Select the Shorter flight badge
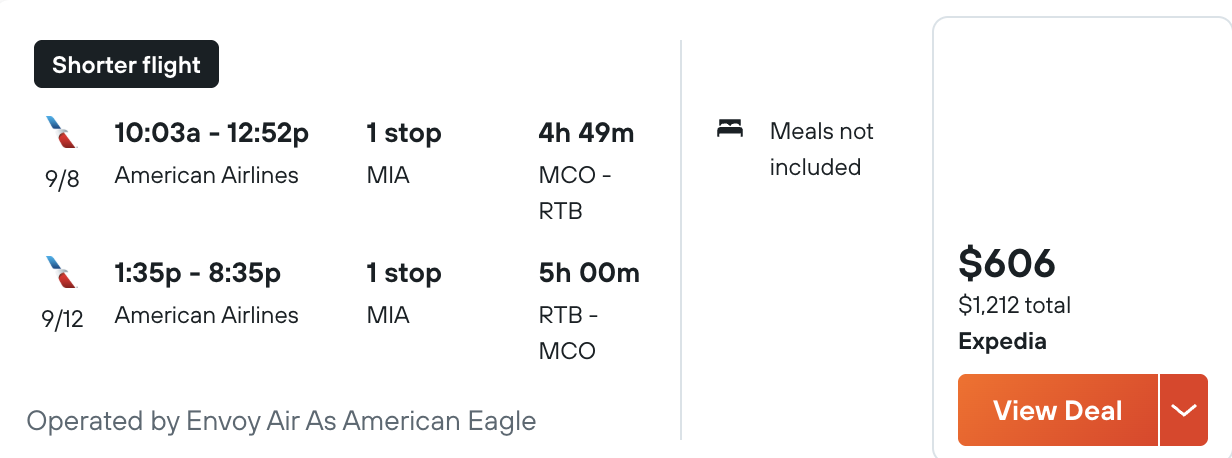This screenshot has height=458, width=1232. point(126,66)
